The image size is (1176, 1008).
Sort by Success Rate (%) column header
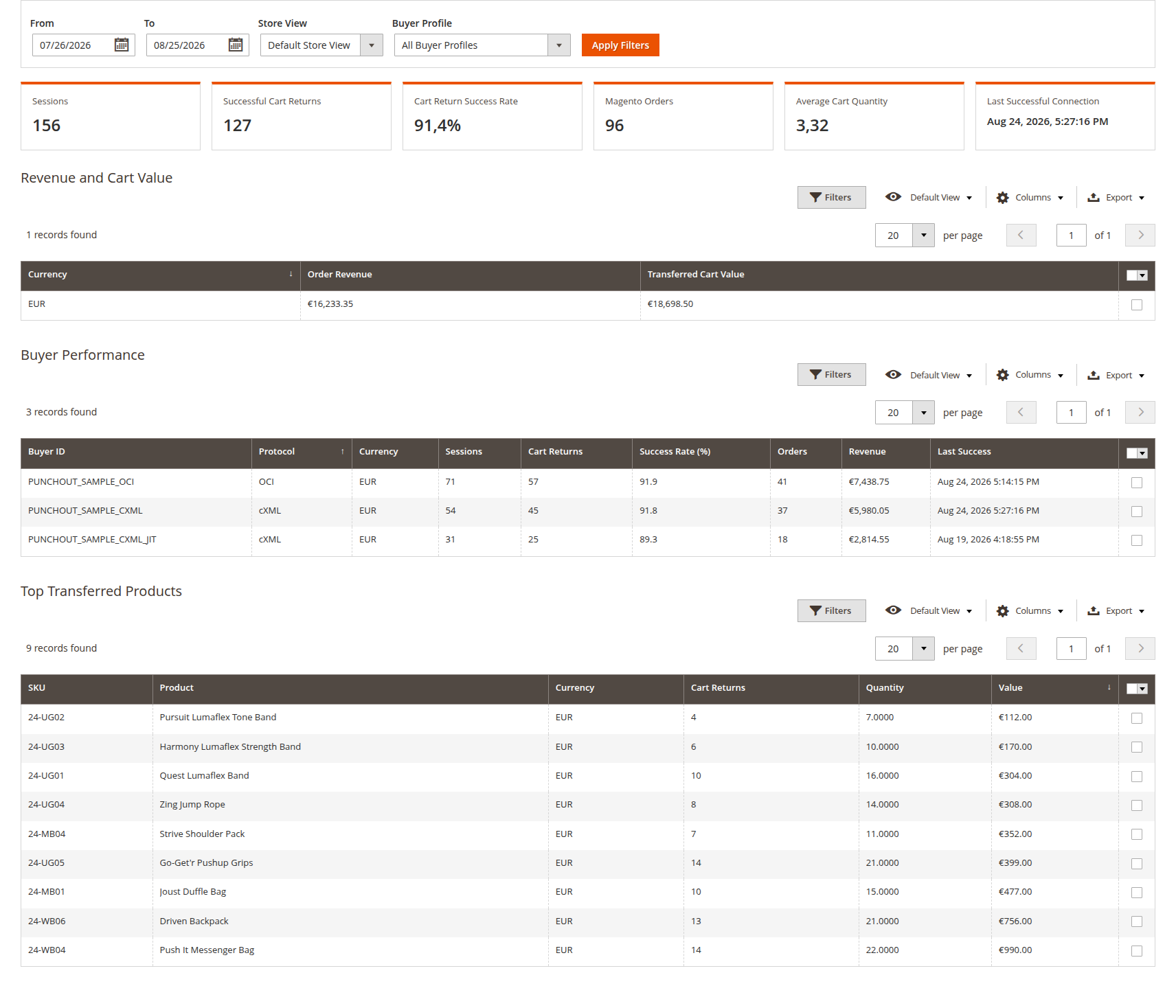pyautogui.click(x=701, y=452)
